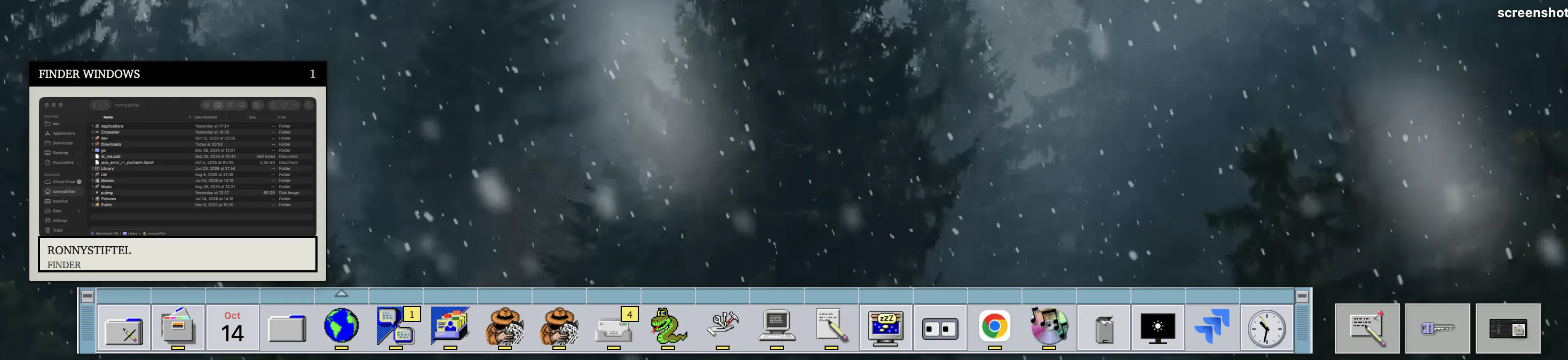Click the detective icon next to the card file
Image resolution: width=1568 pixels, height=360 pixels.
[504, 326]
